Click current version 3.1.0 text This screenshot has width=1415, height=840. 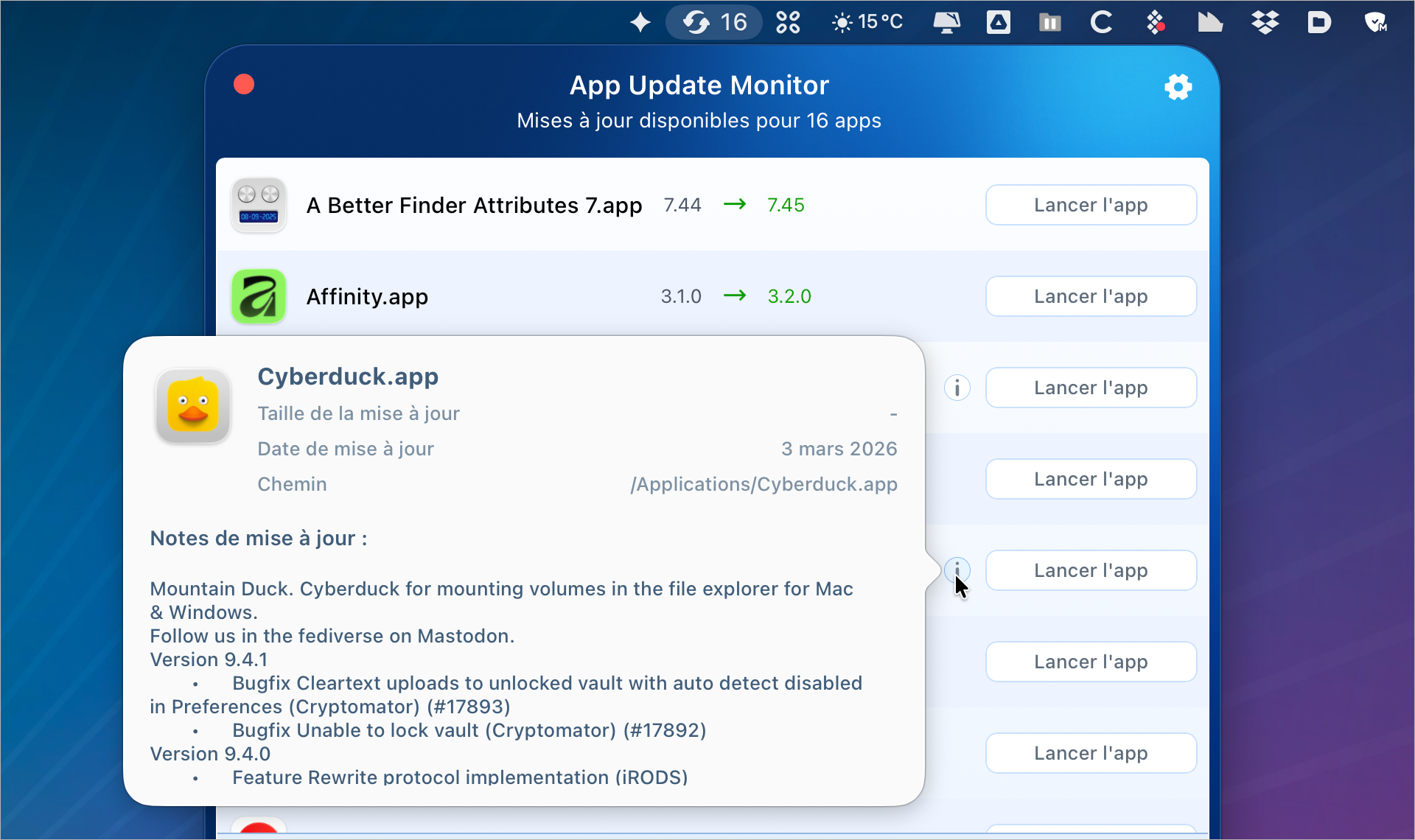(x=681, y=296)
